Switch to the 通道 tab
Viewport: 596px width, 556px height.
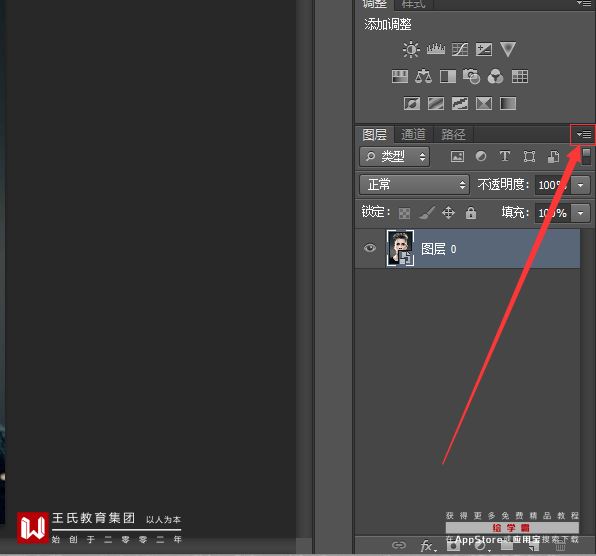(414, 135)
